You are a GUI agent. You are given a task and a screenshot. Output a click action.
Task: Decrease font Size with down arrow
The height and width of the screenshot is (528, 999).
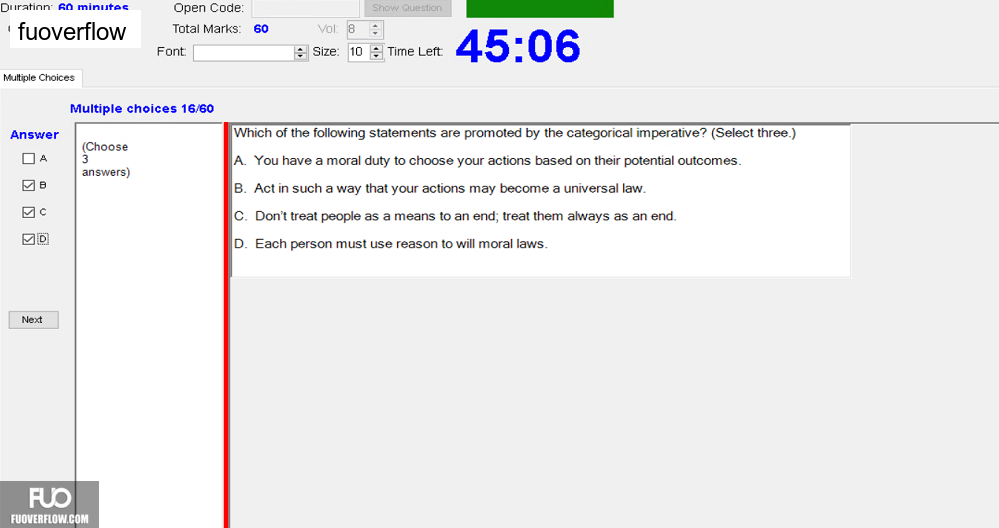pos(377,56)
